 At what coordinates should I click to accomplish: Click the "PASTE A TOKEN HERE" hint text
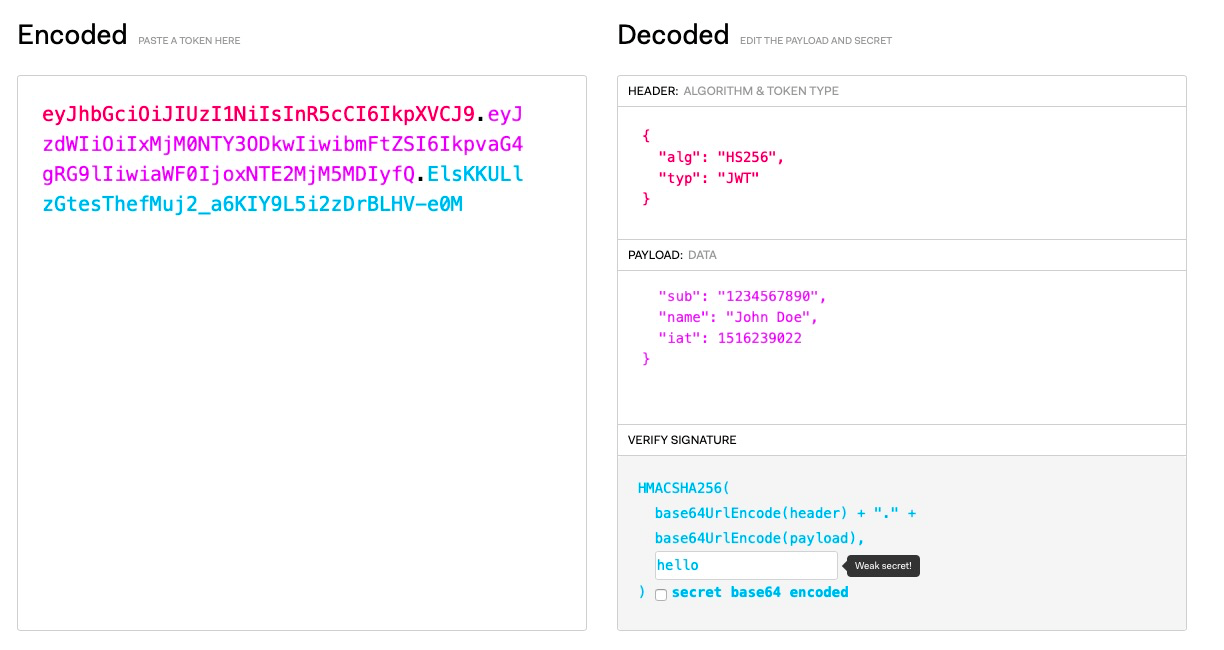tap(190, 41)
